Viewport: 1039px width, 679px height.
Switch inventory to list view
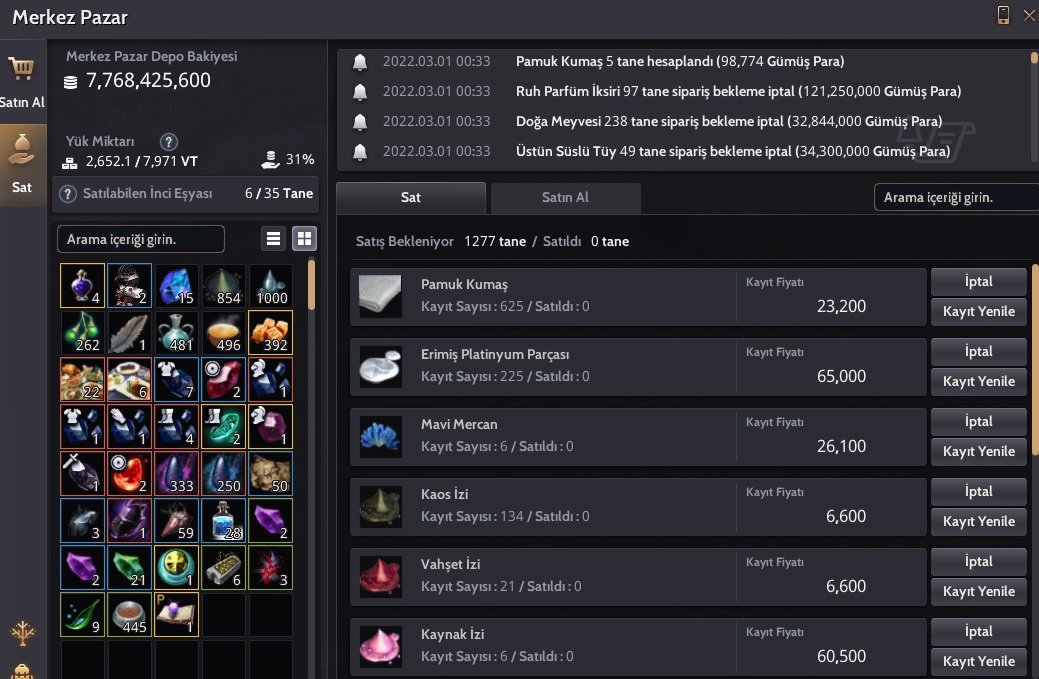pos(273,238)
